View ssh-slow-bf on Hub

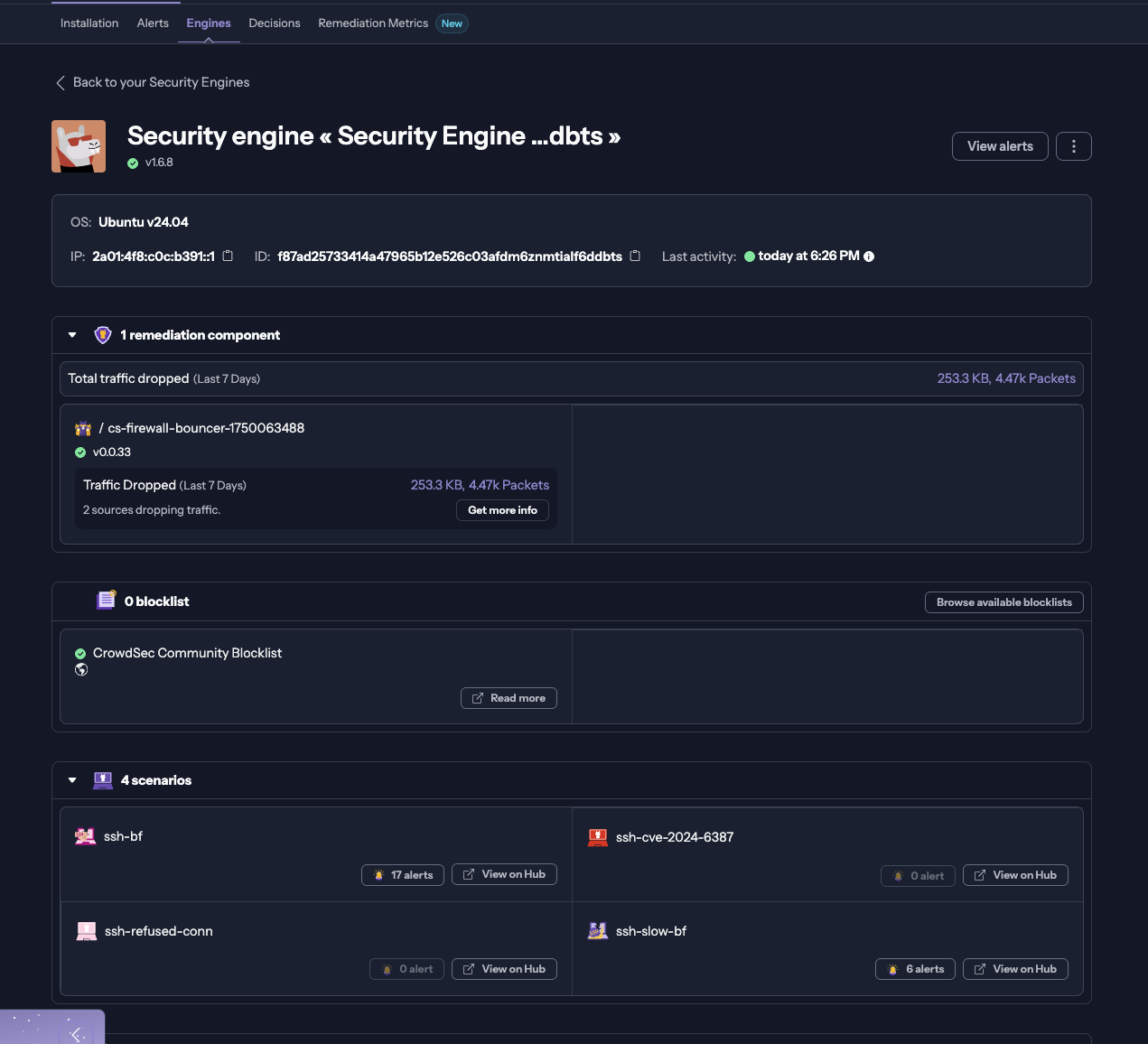tap(1015, 969)
